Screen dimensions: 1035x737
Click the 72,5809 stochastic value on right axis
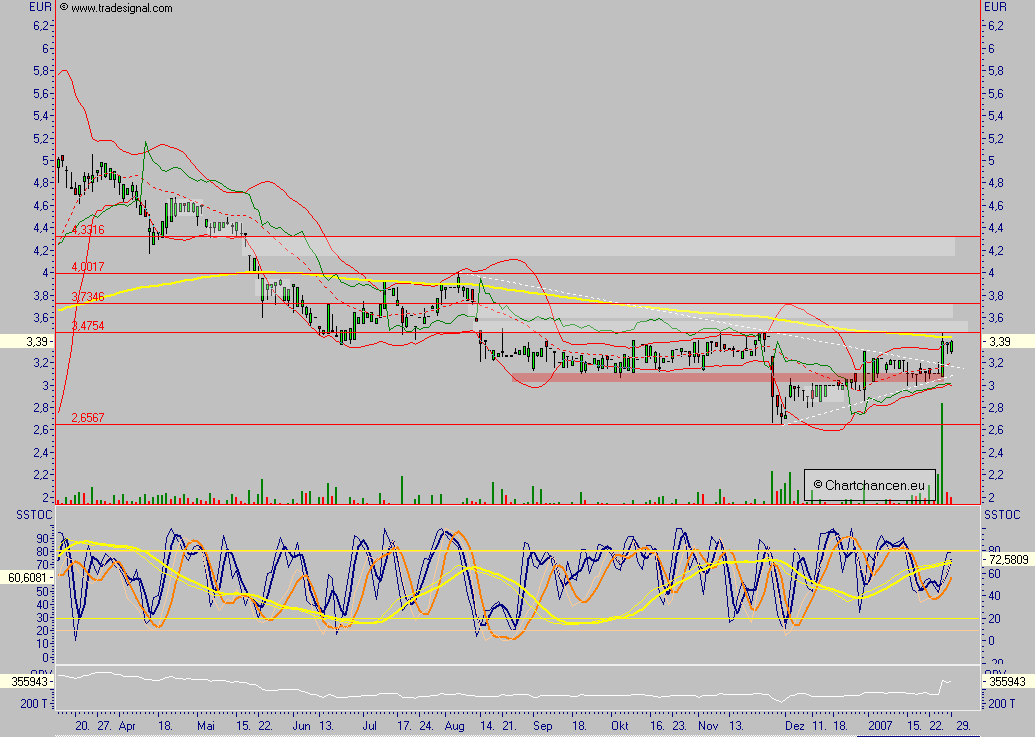coord(1009,560)
